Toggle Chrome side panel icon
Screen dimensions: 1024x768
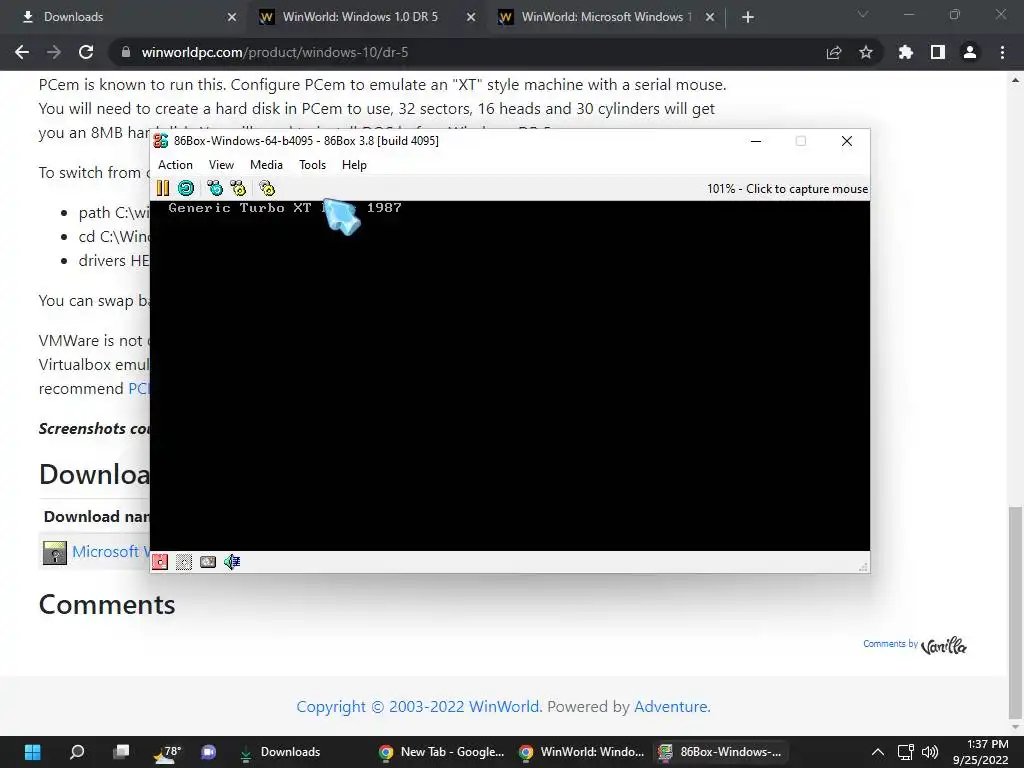pyautogui.click(x=938, y=52)
